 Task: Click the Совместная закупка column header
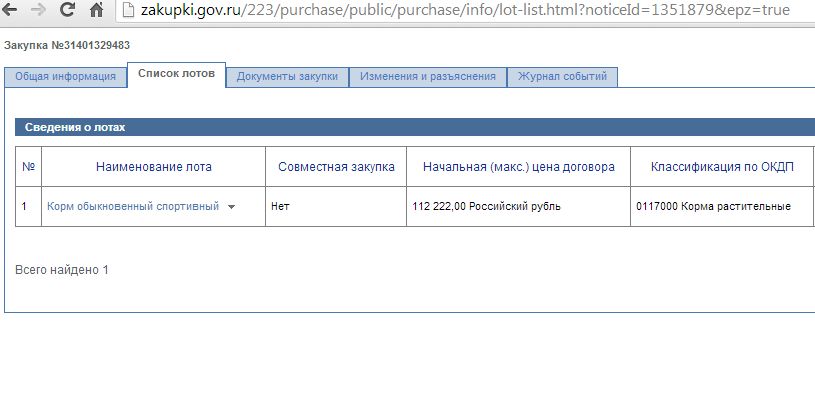(336, 166)
